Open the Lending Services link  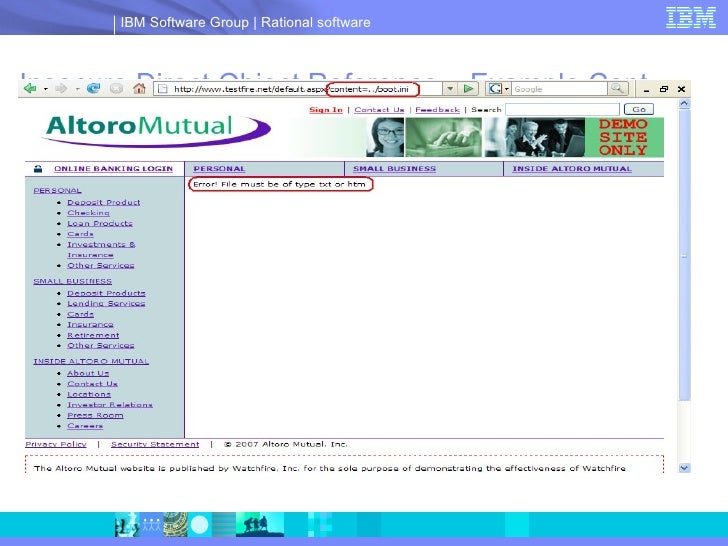106,304
